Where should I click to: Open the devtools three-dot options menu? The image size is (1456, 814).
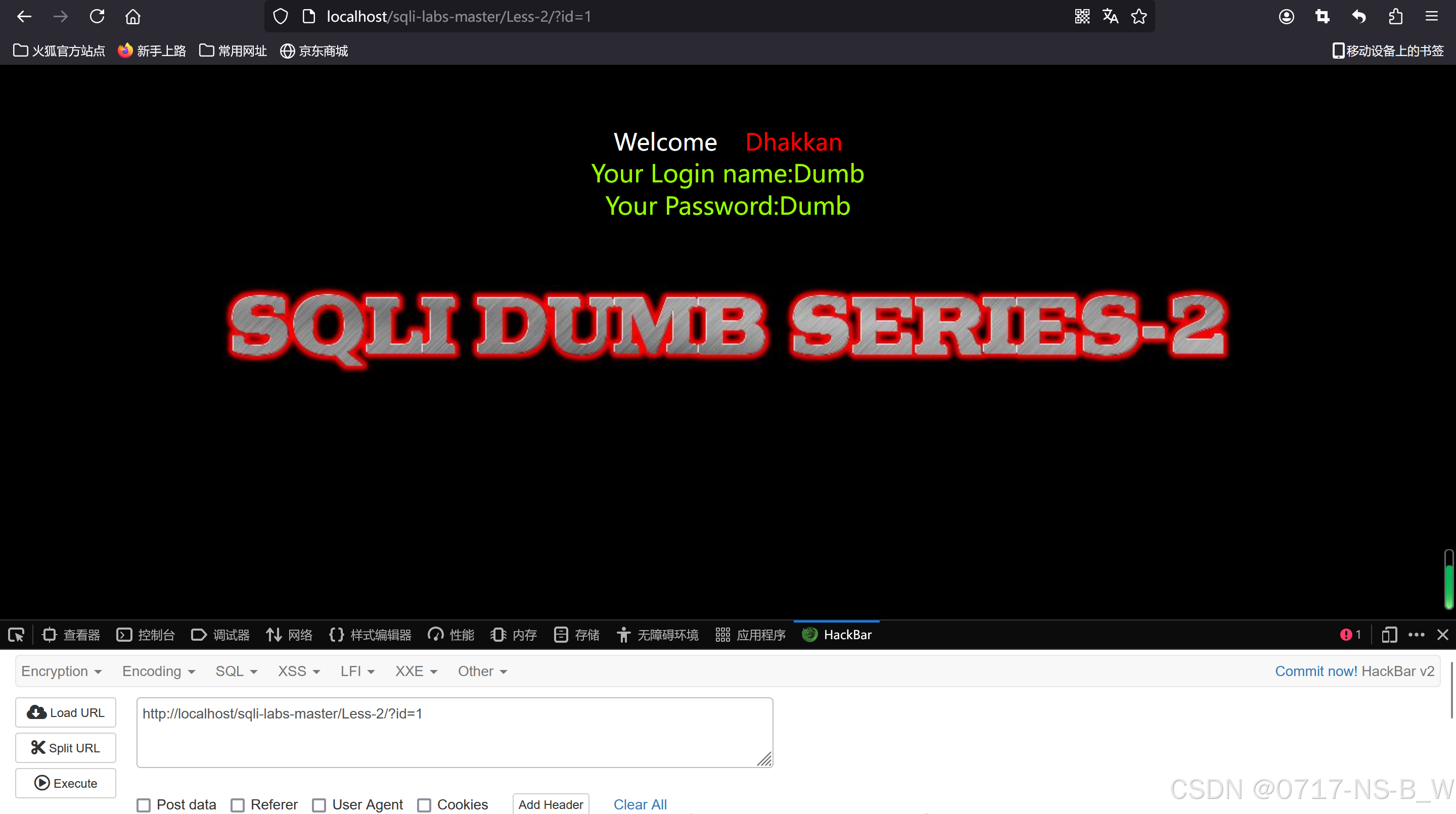pyautogui.click(x=1417, y=635)
